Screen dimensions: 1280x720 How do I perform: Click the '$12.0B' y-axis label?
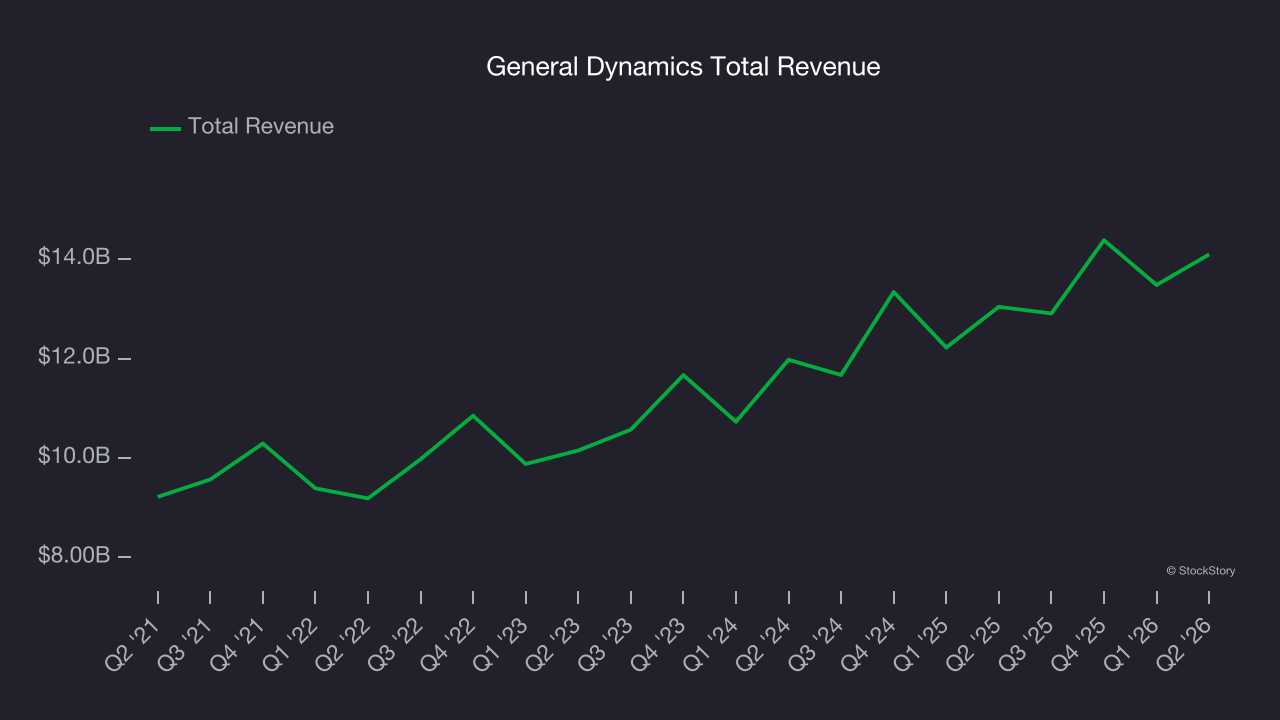[x=74, y=356]
